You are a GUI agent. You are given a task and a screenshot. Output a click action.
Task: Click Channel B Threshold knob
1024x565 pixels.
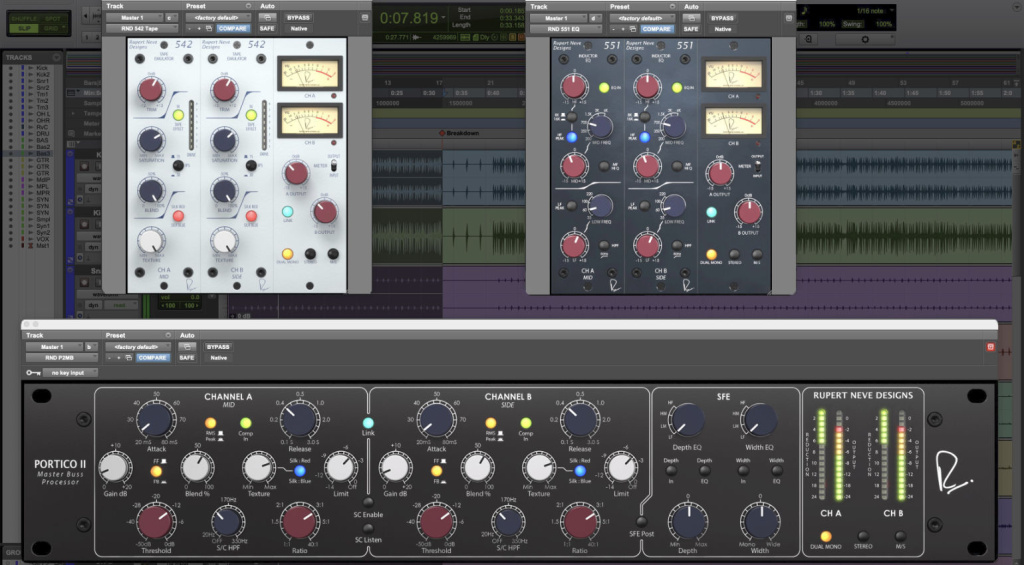pos(436,521)
